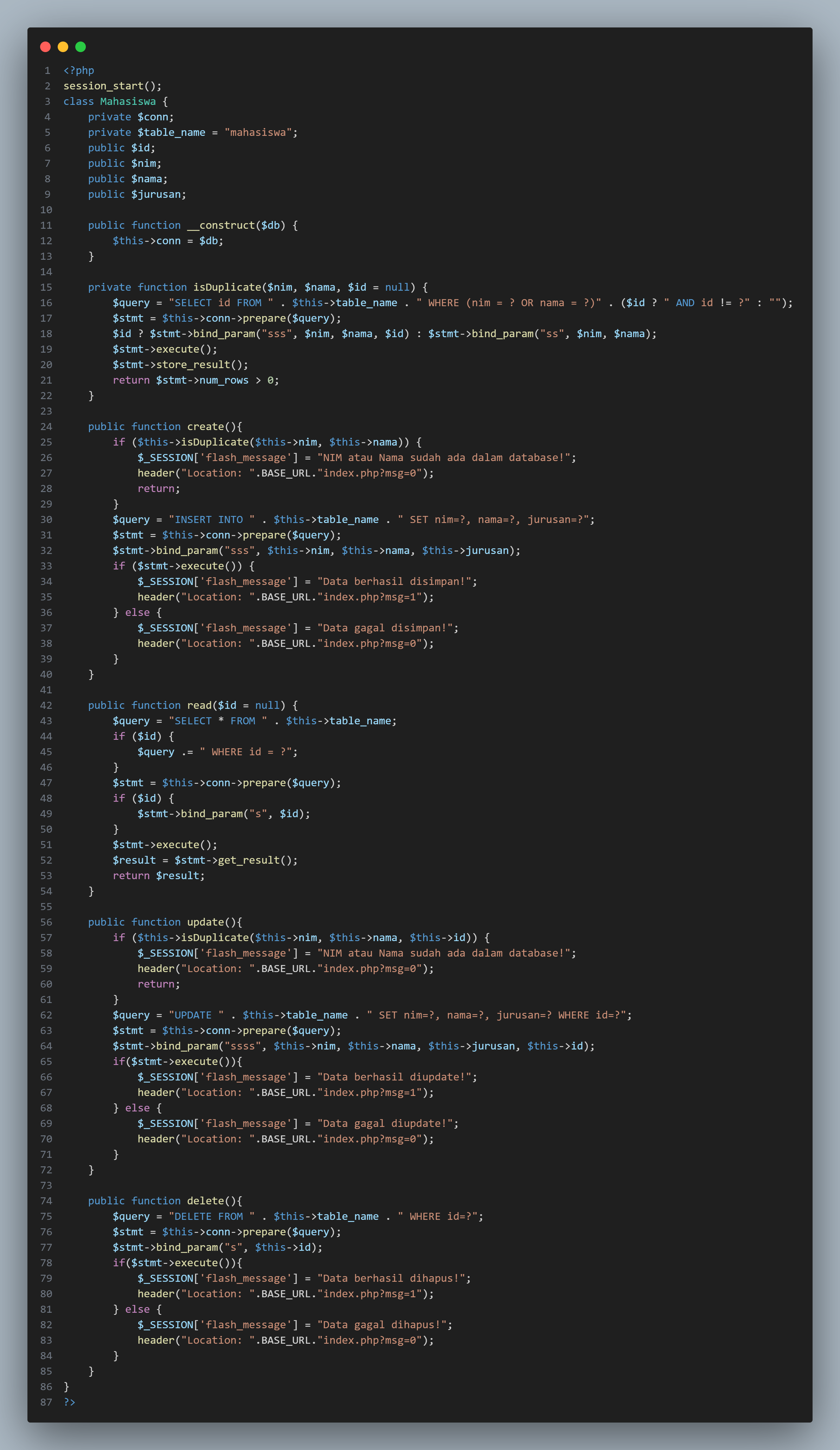The height and width of the screenshot is (1450, 840).
Task: Select the class name Mahasiswa
Action: pos(128,101)
